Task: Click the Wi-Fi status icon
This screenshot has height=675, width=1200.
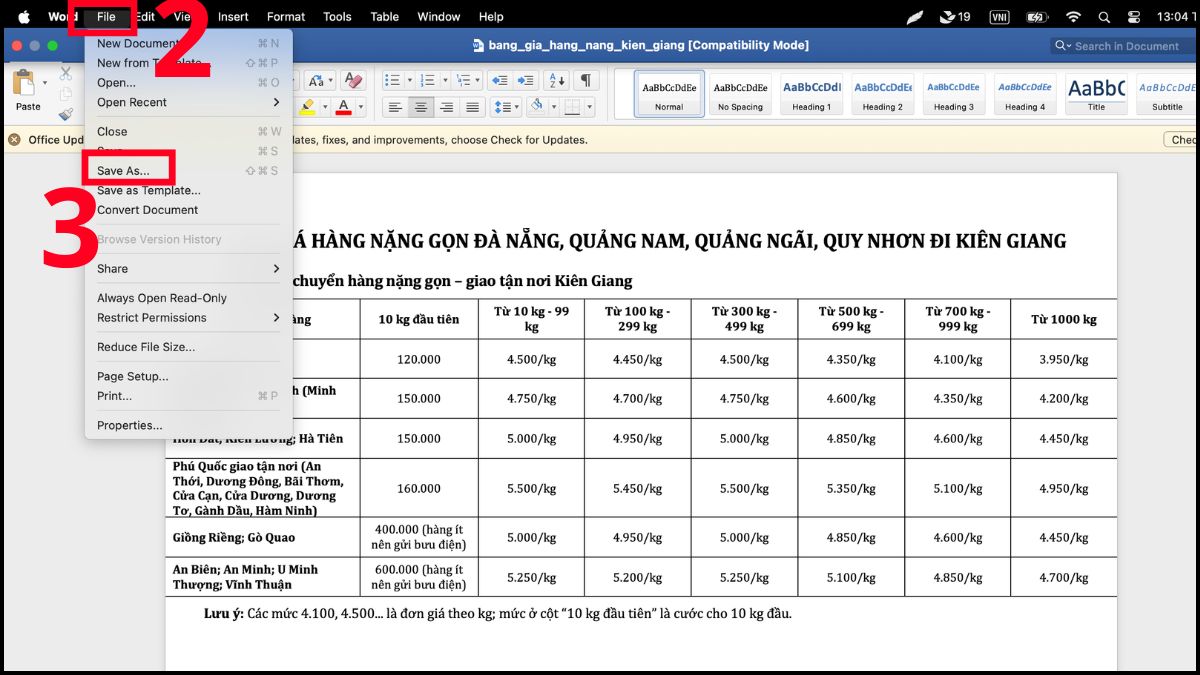Action: point(1073,17)
